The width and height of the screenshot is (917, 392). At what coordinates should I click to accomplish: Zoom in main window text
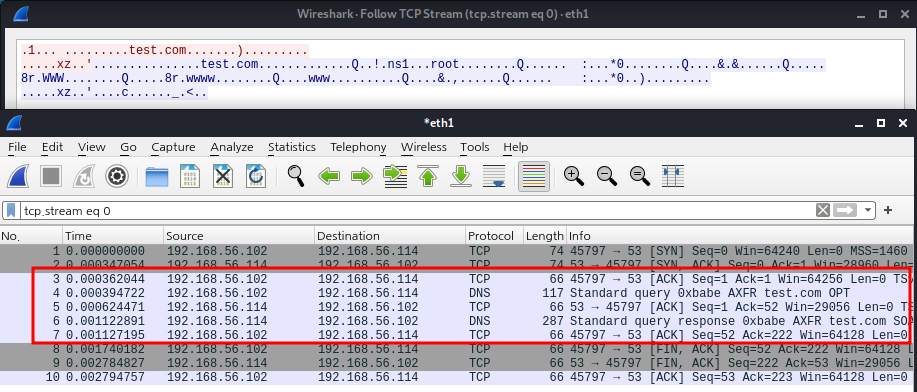574,176
